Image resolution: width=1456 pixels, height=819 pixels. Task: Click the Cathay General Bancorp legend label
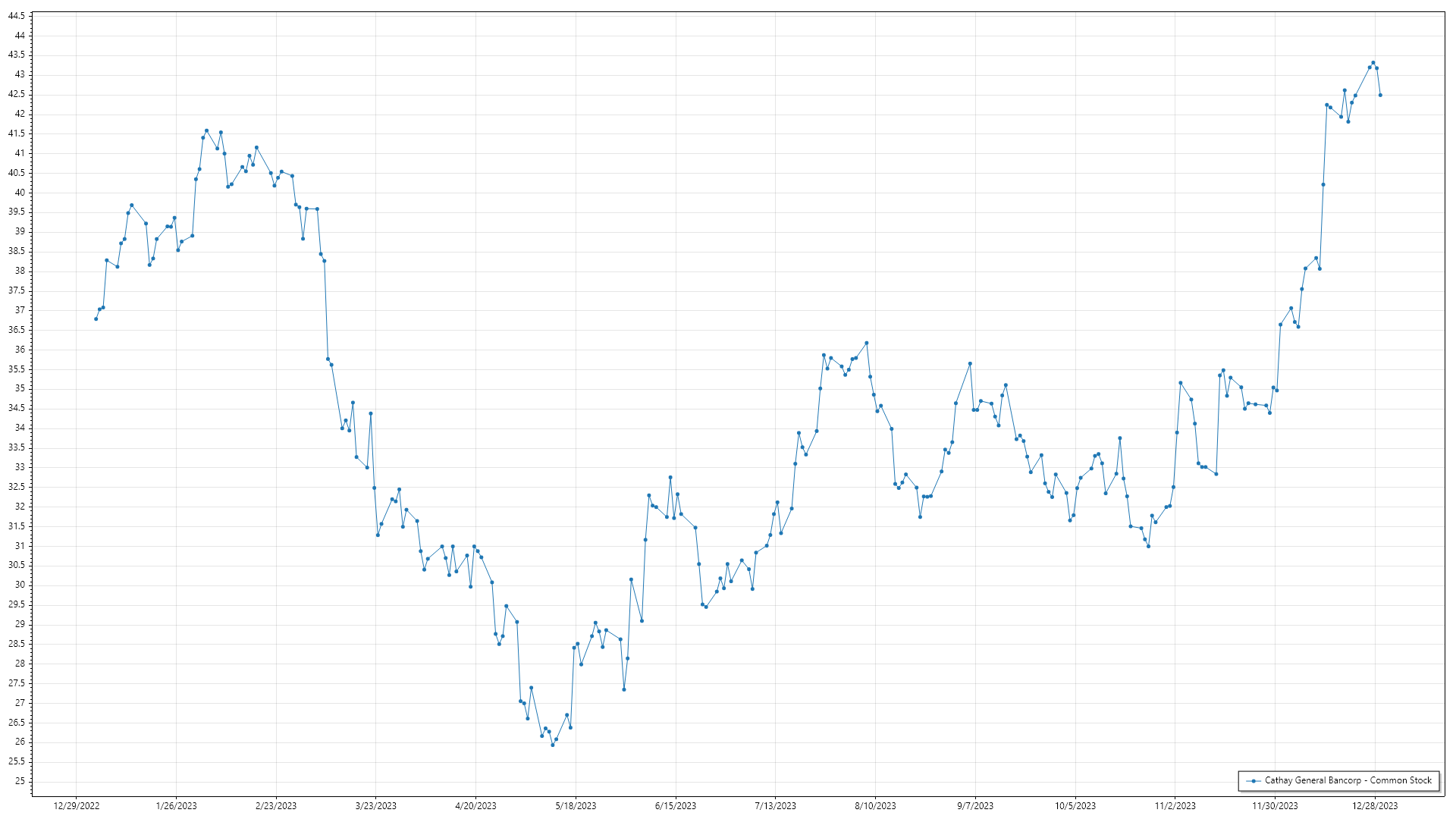coord(1348,780)
